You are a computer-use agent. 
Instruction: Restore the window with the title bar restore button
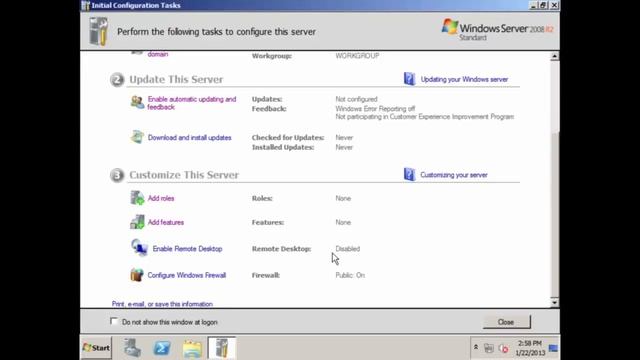coord(543,5)
